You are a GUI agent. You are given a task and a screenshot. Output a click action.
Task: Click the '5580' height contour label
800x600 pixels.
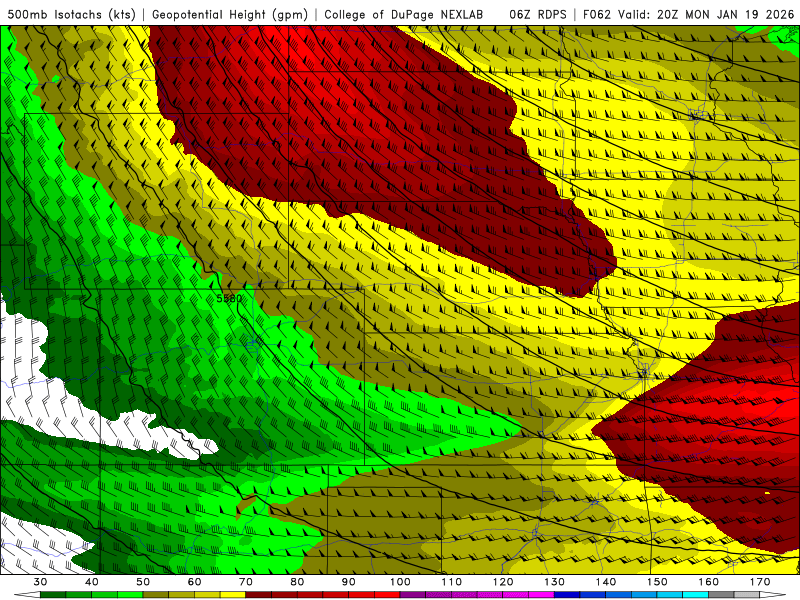click(x=229, y=298)
